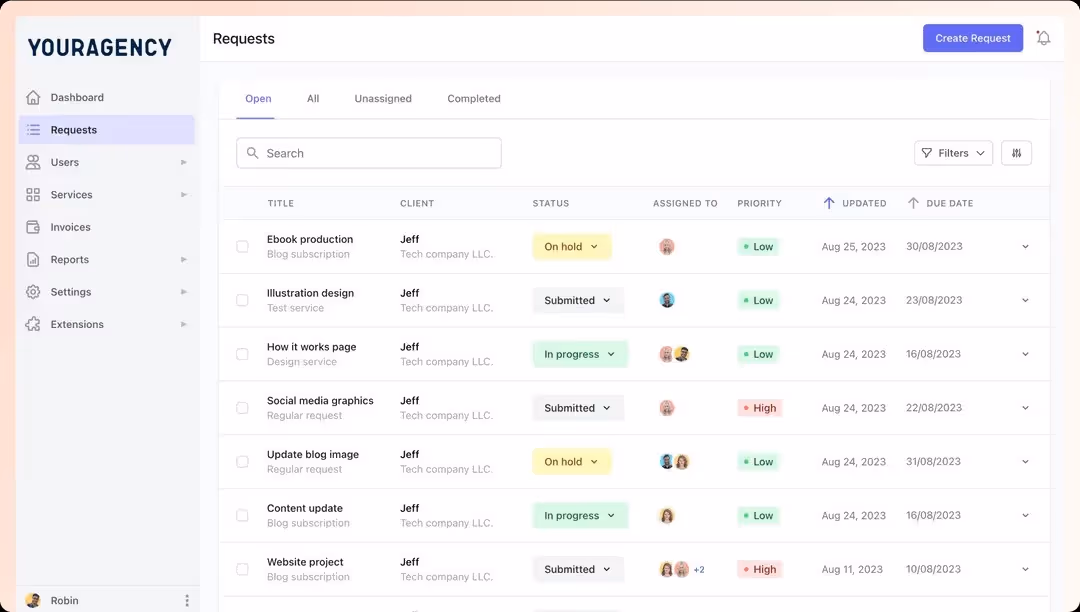Switch to the All tab
1080x612 pixels.
point(313,98)
